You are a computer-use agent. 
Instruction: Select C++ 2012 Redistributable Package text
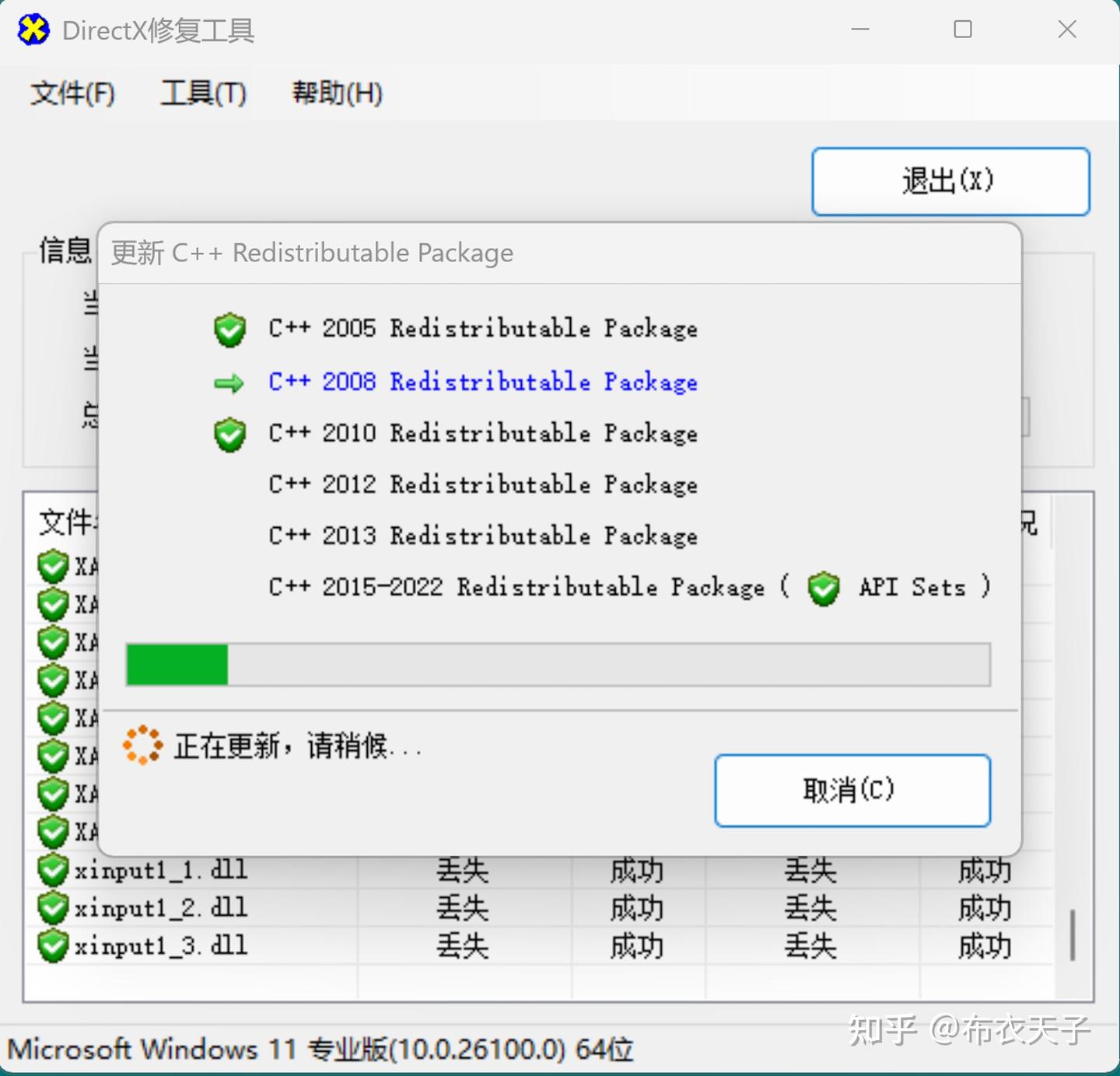pyautogui.click(x=483, y=484)
